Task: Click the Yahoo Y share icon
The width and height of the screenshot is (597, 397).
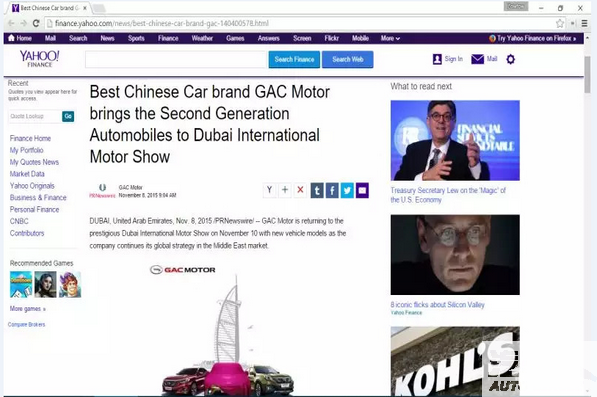Action: coord(270,190)
